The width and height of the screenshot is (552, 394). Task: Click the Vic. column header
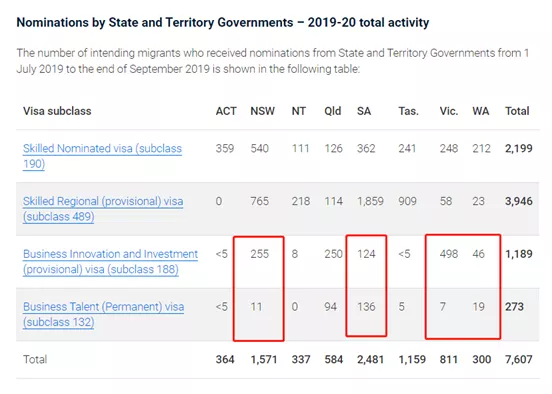pos(449,111)
